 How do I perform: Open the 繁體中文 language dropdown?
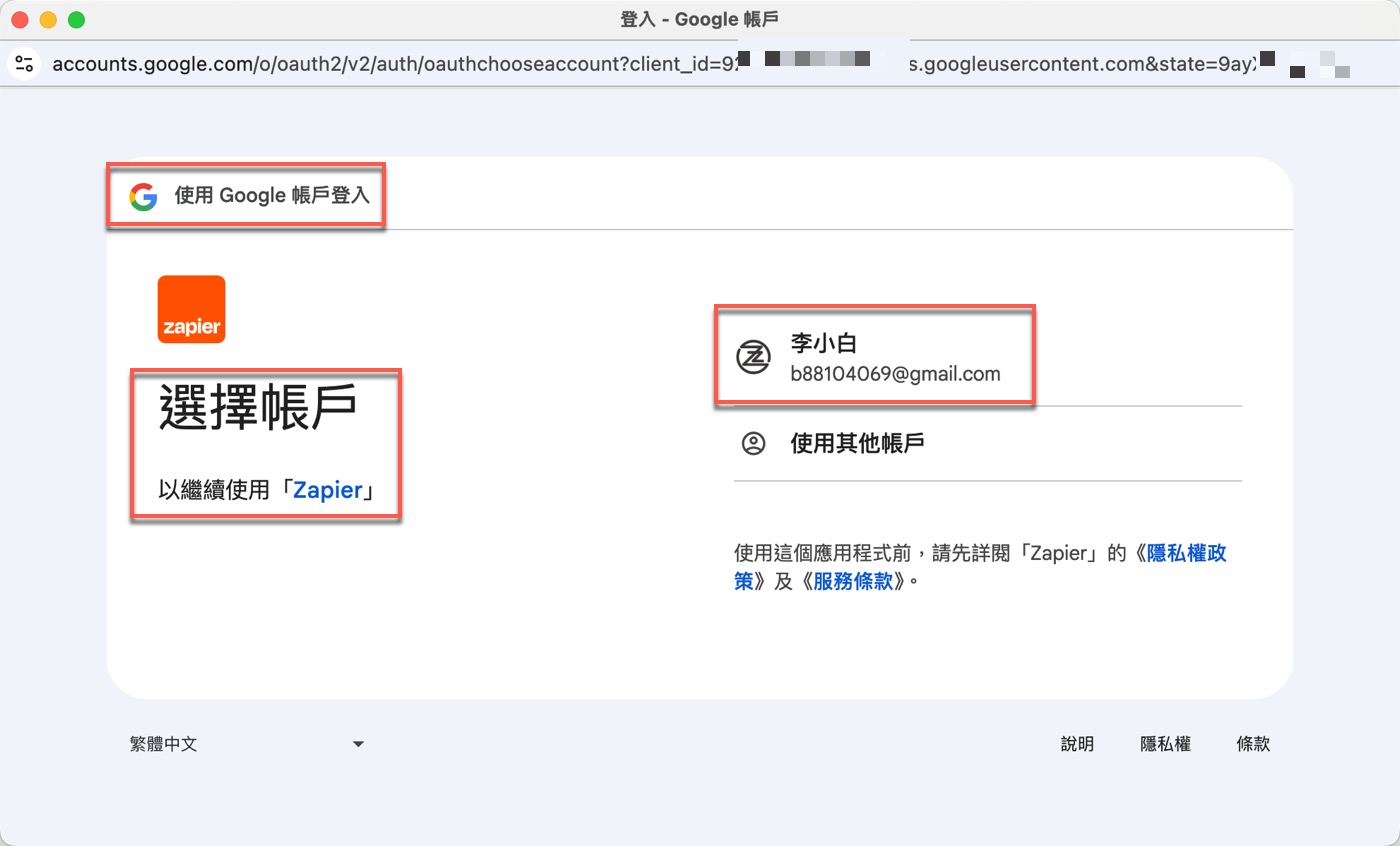tap(246, 744)
